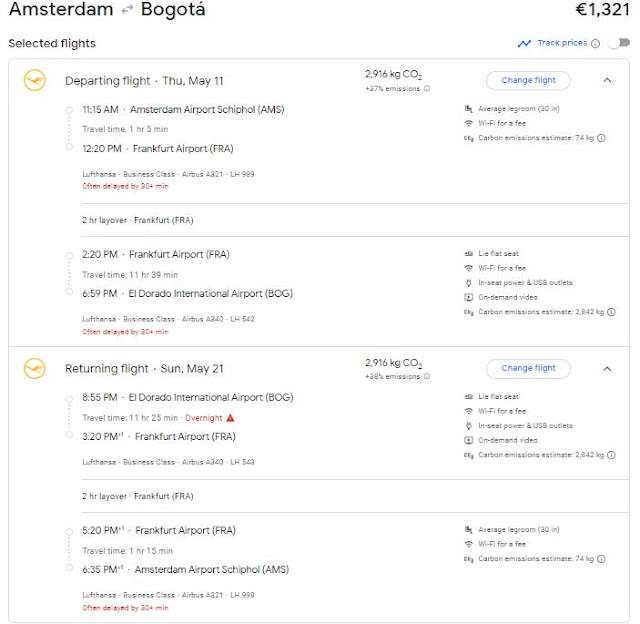The height and width of the screenshot is (624, 640).
Task: Click the Overnight warning triangle icon
Action: tap(230, 418)
